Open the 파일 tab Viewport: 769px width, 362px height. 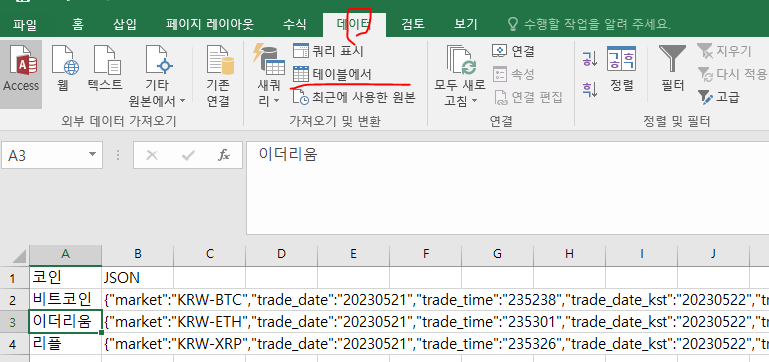(25, 24)
